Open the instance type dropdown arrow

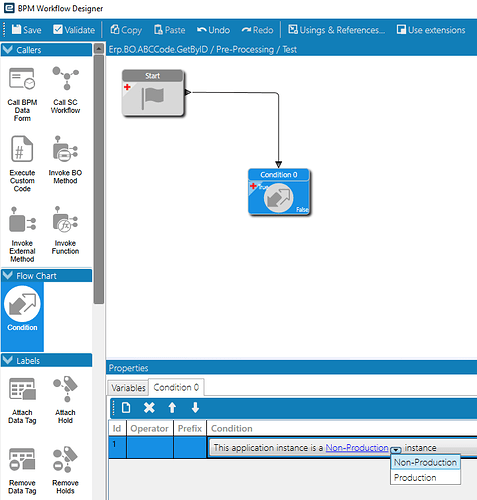396,450
